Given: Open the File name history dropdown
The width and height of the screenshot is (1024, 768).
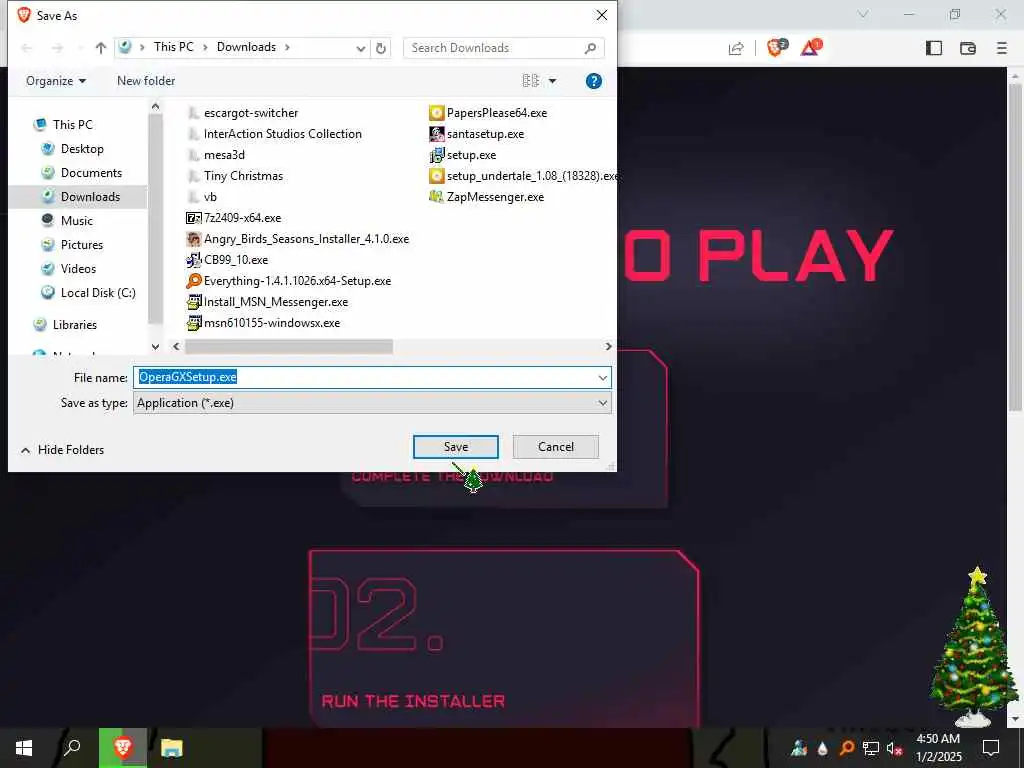Looking at the screenshot, I should point(602,377).
